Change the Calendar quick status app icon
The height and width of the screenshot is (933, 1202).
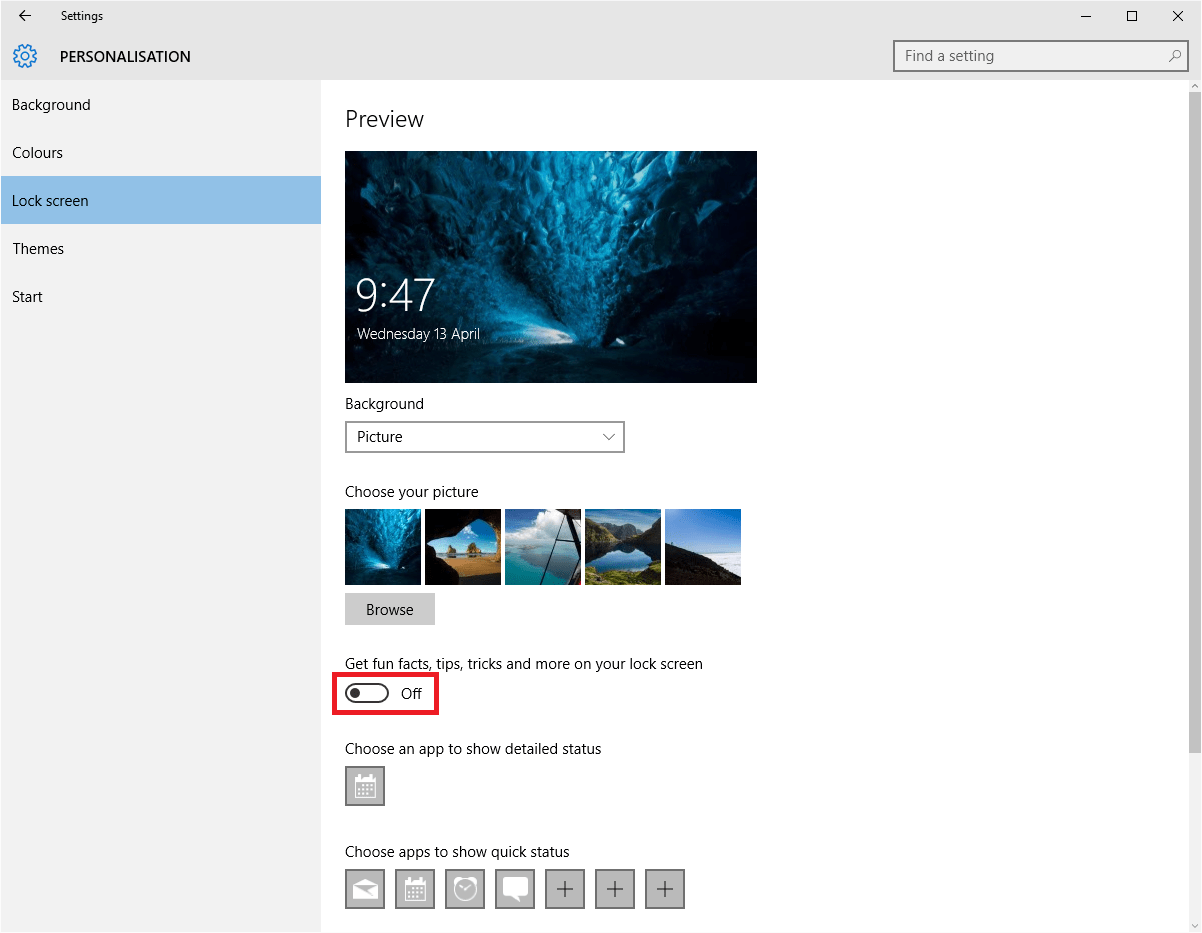415,888
